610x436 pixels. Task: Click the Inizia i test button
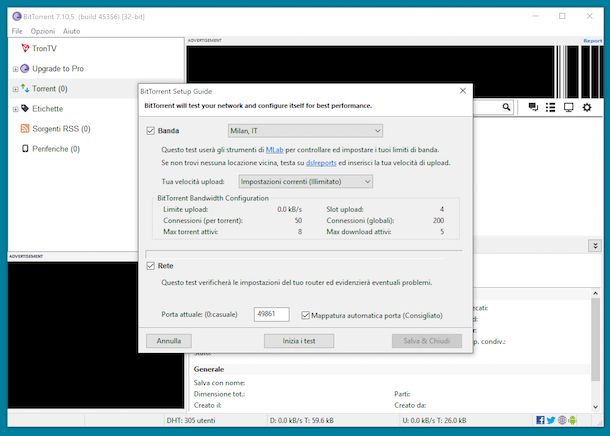click(299, 341)
